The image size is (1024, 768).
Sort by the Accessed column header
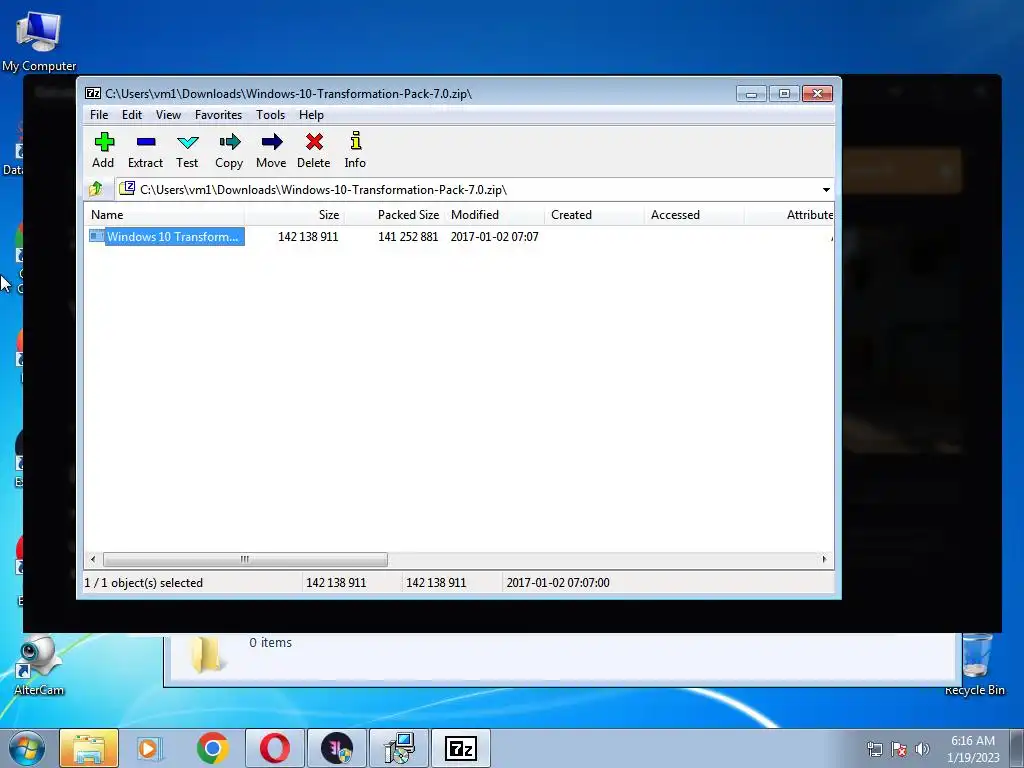[x=694, y=215]
